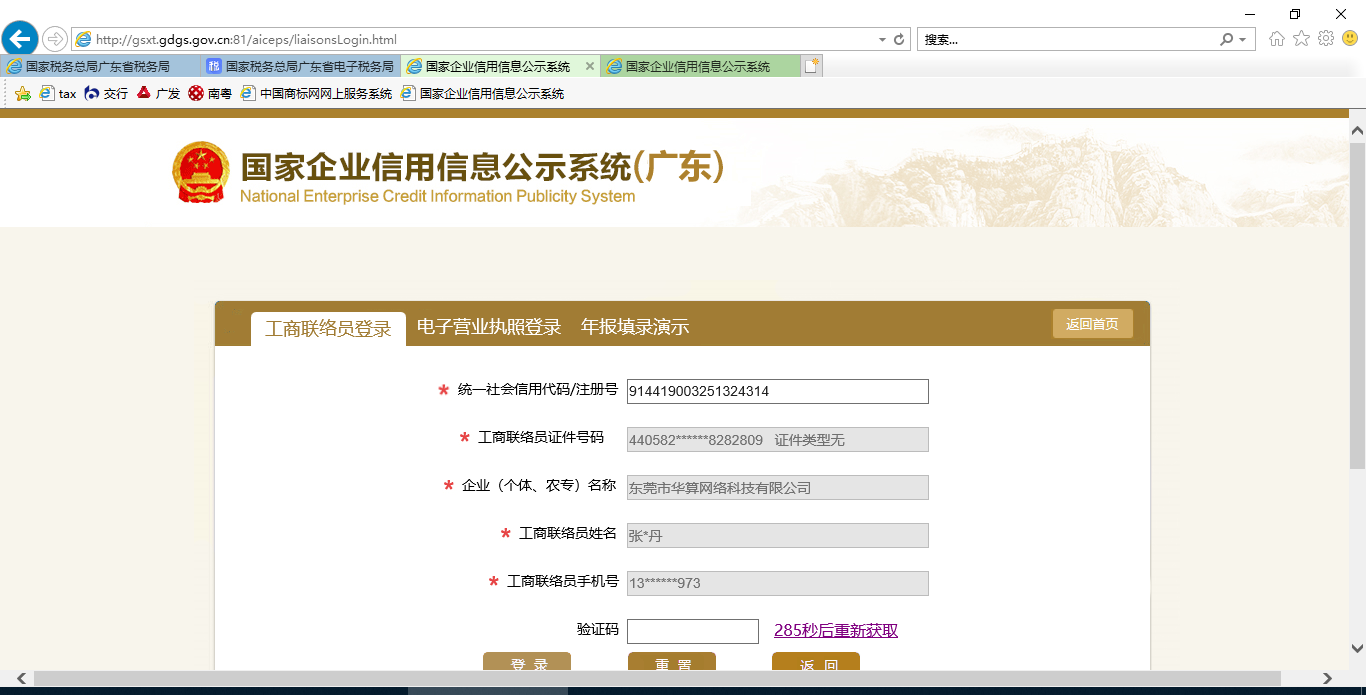The image size is (1366, 695).
Task: Click the 统一社会信用代码/注册号 input field
Action: point(778,391)
